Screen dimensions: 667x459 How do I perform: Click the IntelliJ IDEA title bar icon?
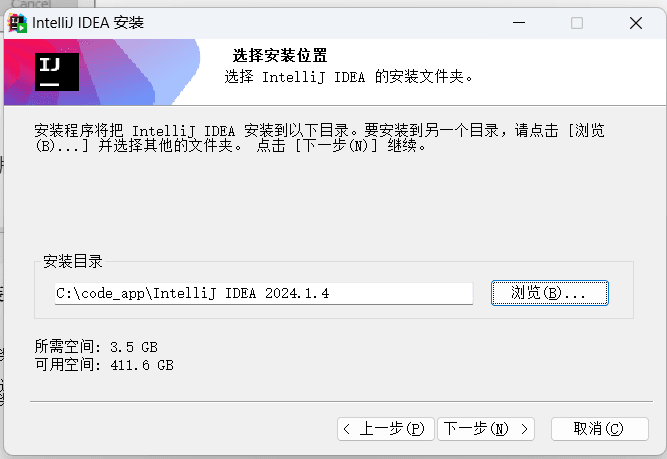pyautogui.click(x=18, y=23)
